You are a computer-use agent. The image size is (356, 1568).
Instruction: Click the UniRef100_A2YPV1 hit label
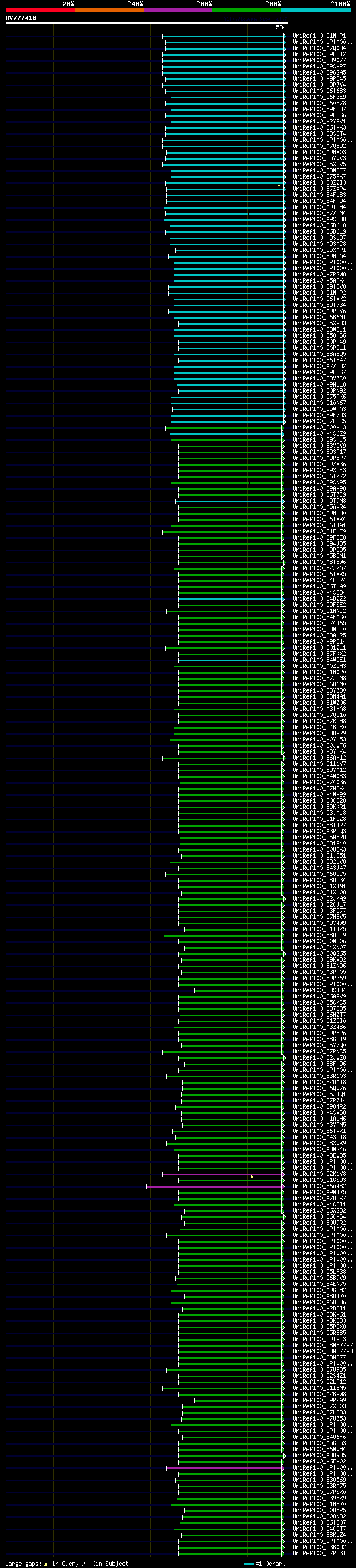point(319,121)
